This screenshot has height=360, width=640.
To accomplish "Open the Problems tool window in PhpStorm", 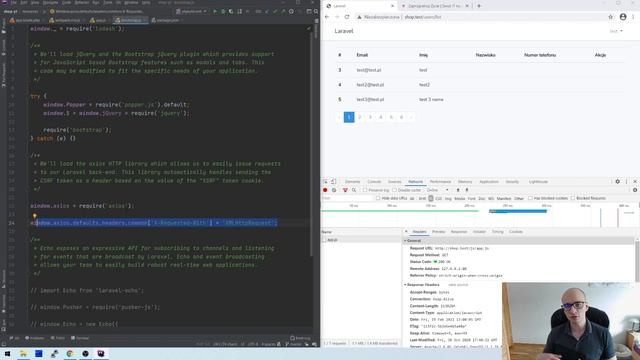I will pos(35,338).
